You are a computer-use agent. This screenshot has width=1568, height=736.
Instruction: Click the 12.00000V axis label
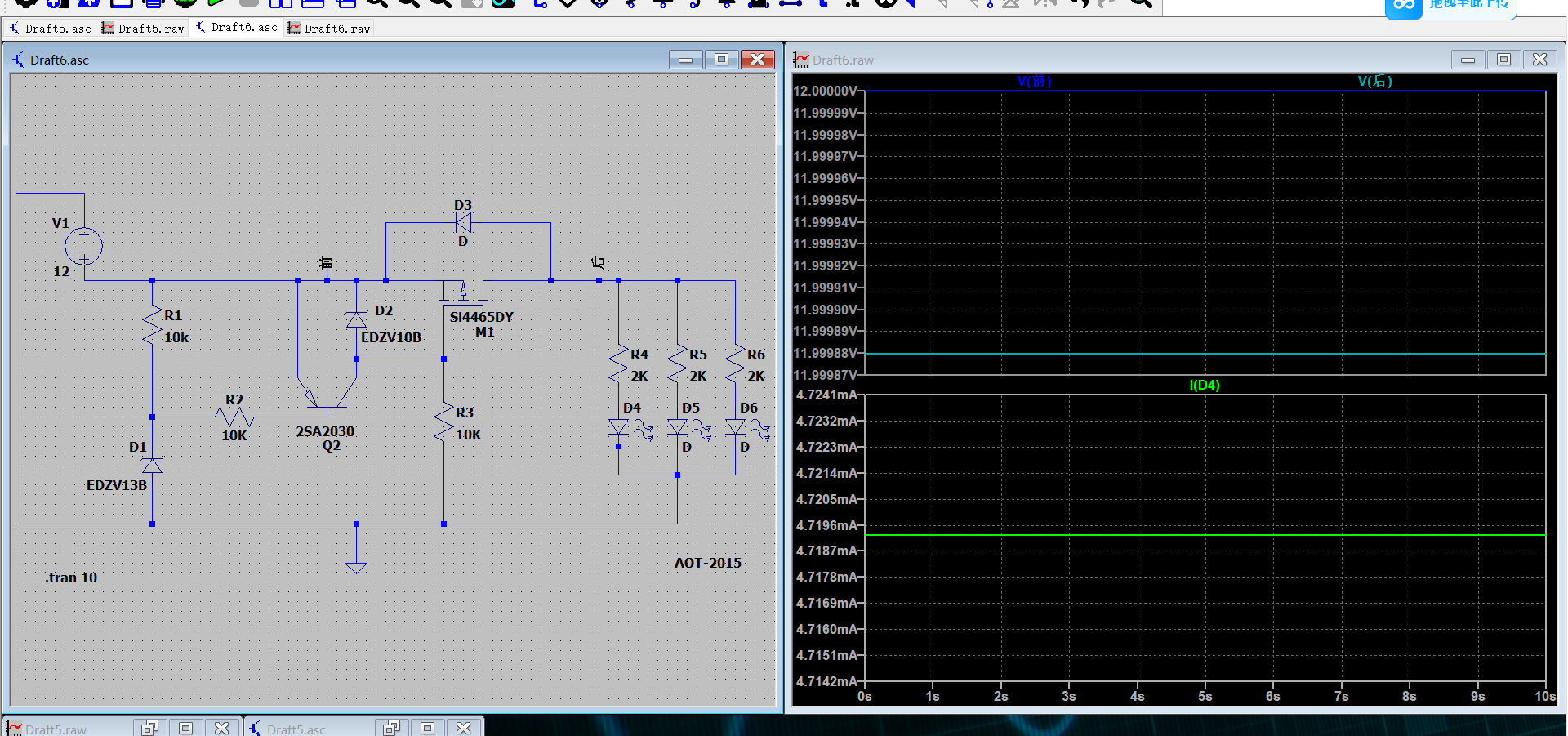[x=826, y=91]
